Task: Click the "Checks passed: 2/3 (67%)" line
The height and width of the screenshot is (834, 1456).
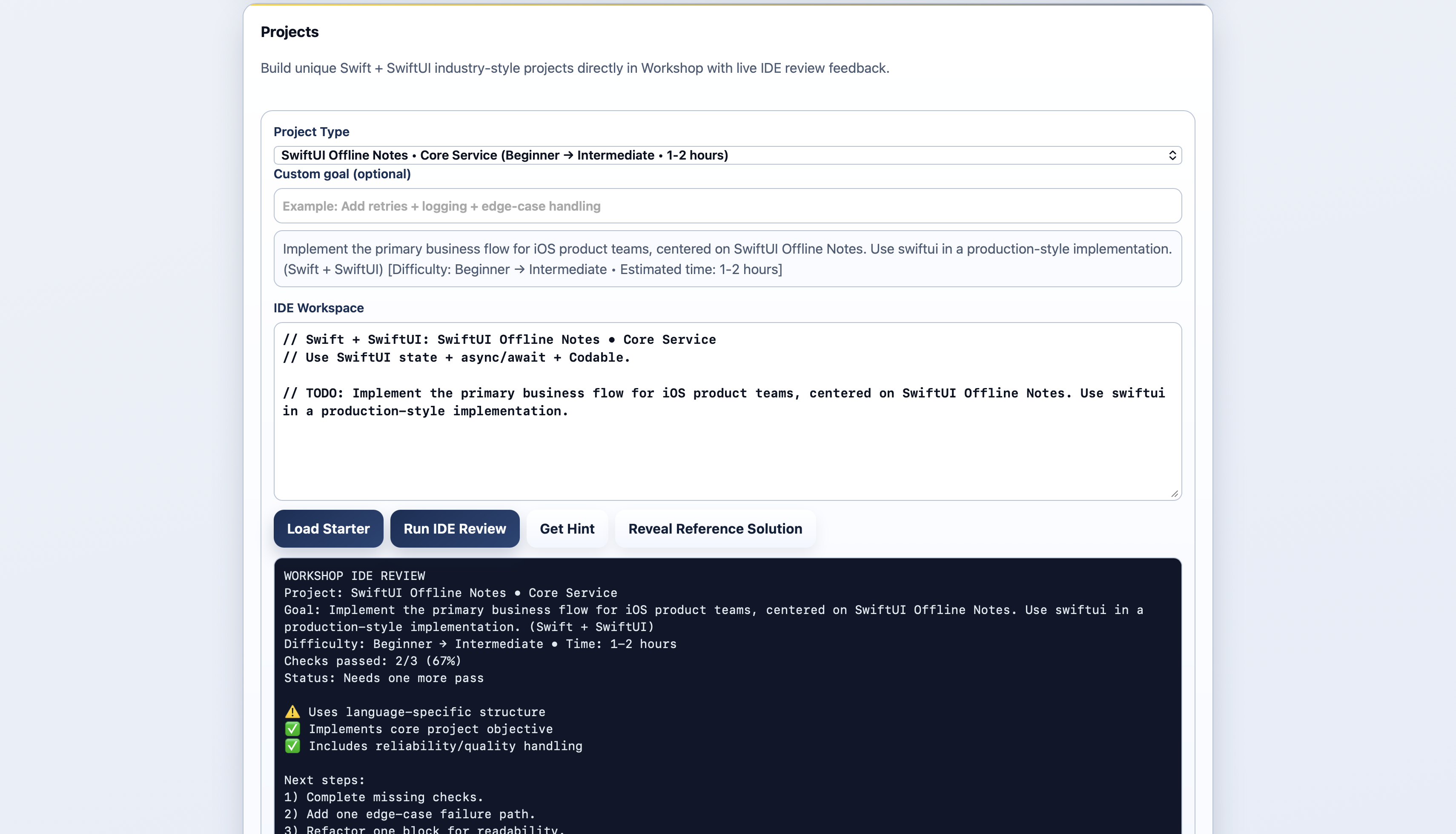Action: point(373,660)
